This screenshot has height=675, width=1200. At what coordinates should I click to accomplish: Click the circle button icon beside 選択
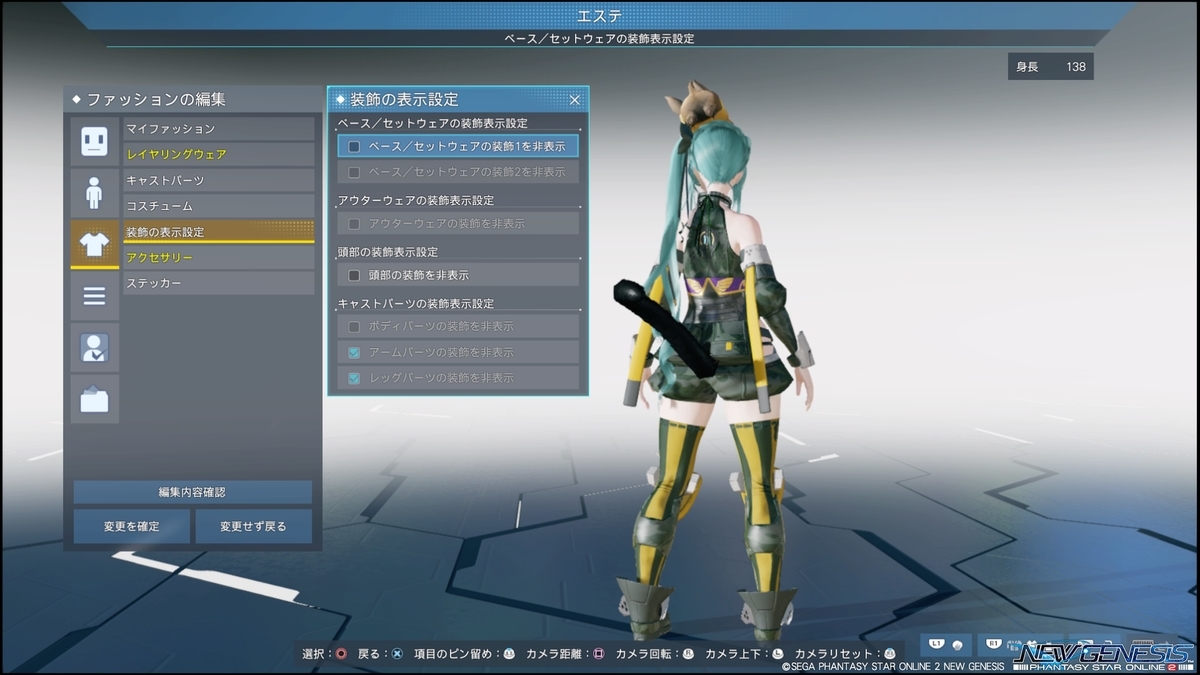[x=341, y=654]
